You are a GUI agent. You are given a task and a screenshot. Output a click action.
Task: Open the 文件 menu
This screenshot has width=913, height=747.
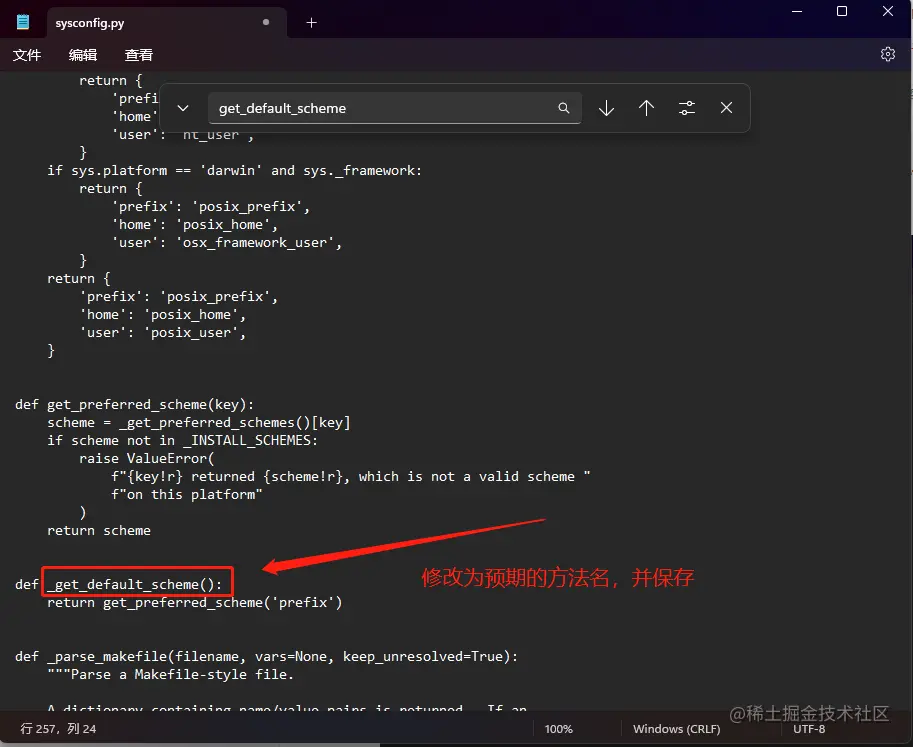click(x=27, y=55)
